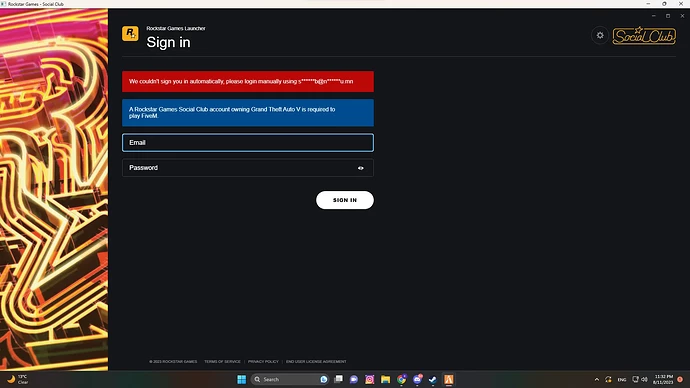Click the ENG language indicator
The width and height of the screenshot is (690, 388).
[622, 380]
